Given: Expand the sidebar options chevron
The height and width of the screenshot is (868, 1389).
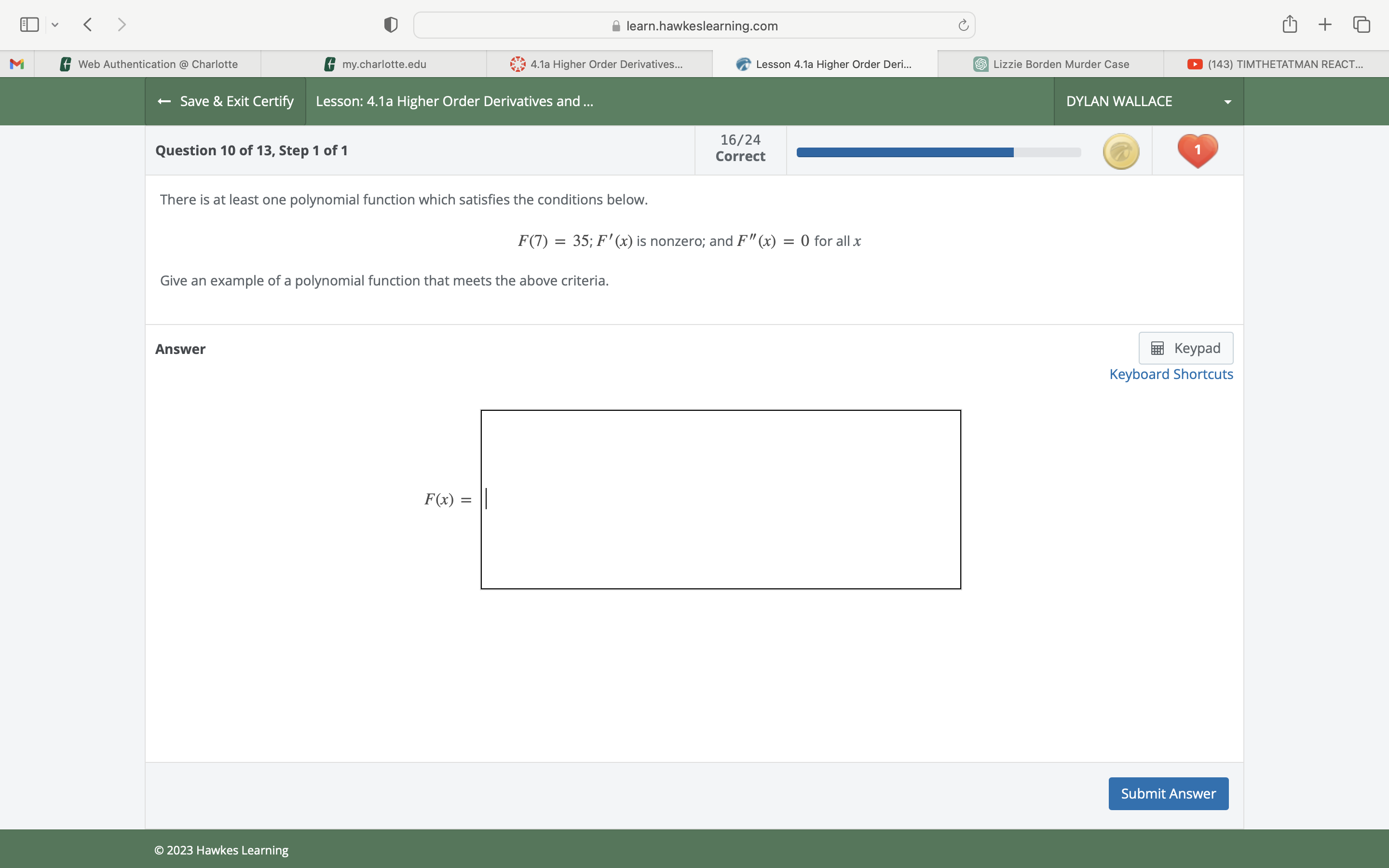Looking at the screenshot, I should click(55, 25).
